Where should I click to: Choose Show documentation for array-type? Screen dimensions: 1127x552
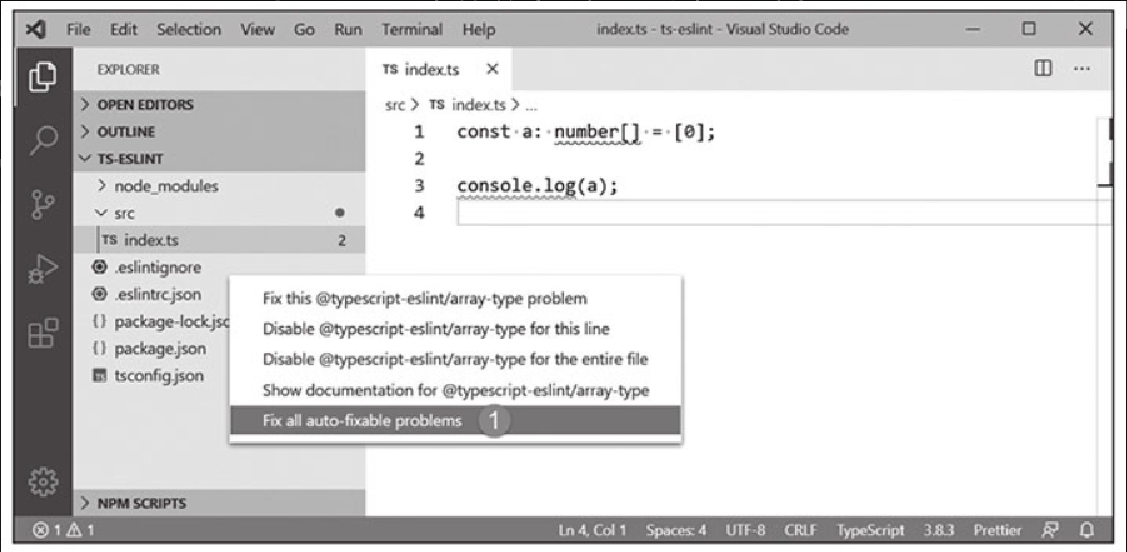(x=455, y=390)
